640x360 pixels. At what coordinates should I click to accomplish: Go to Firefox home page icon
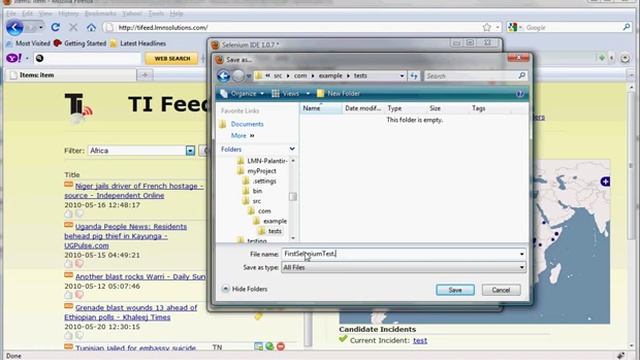pyautogui.click(x=91, y=27)
